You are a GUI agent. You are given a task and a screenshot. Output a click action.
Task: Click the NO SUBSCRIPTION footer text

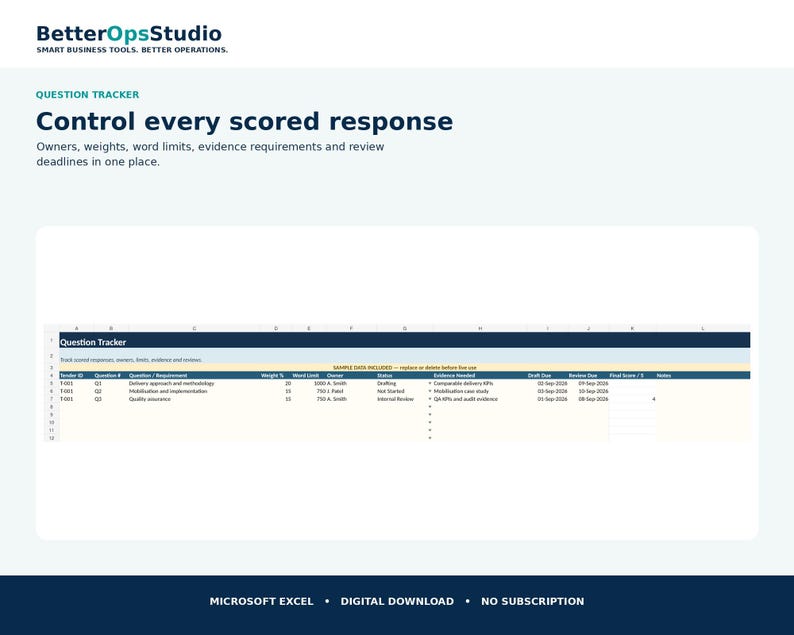coord(532,601)
